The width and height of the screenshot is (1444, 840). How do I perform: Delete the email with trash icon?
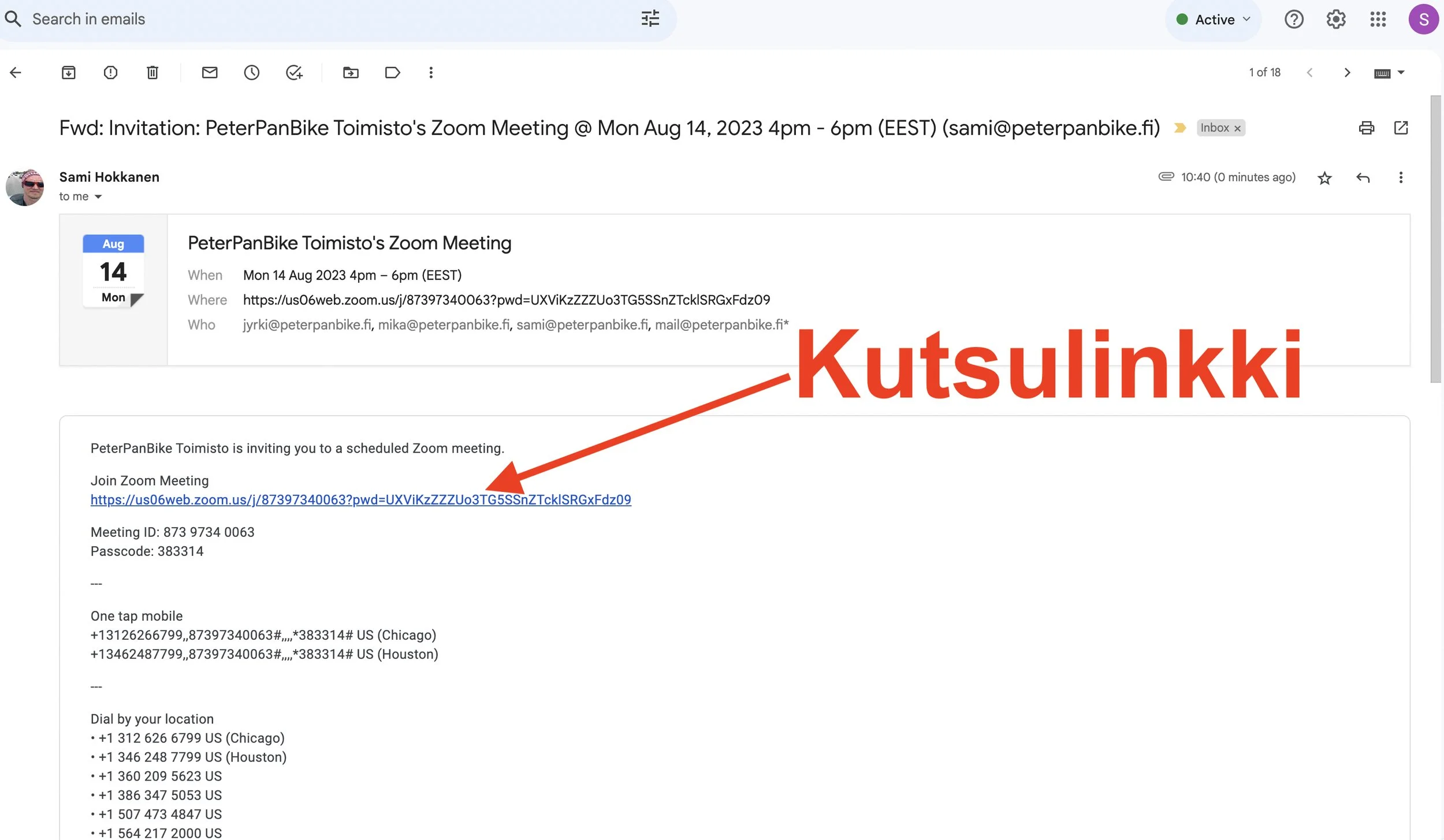tap(152, 73)
